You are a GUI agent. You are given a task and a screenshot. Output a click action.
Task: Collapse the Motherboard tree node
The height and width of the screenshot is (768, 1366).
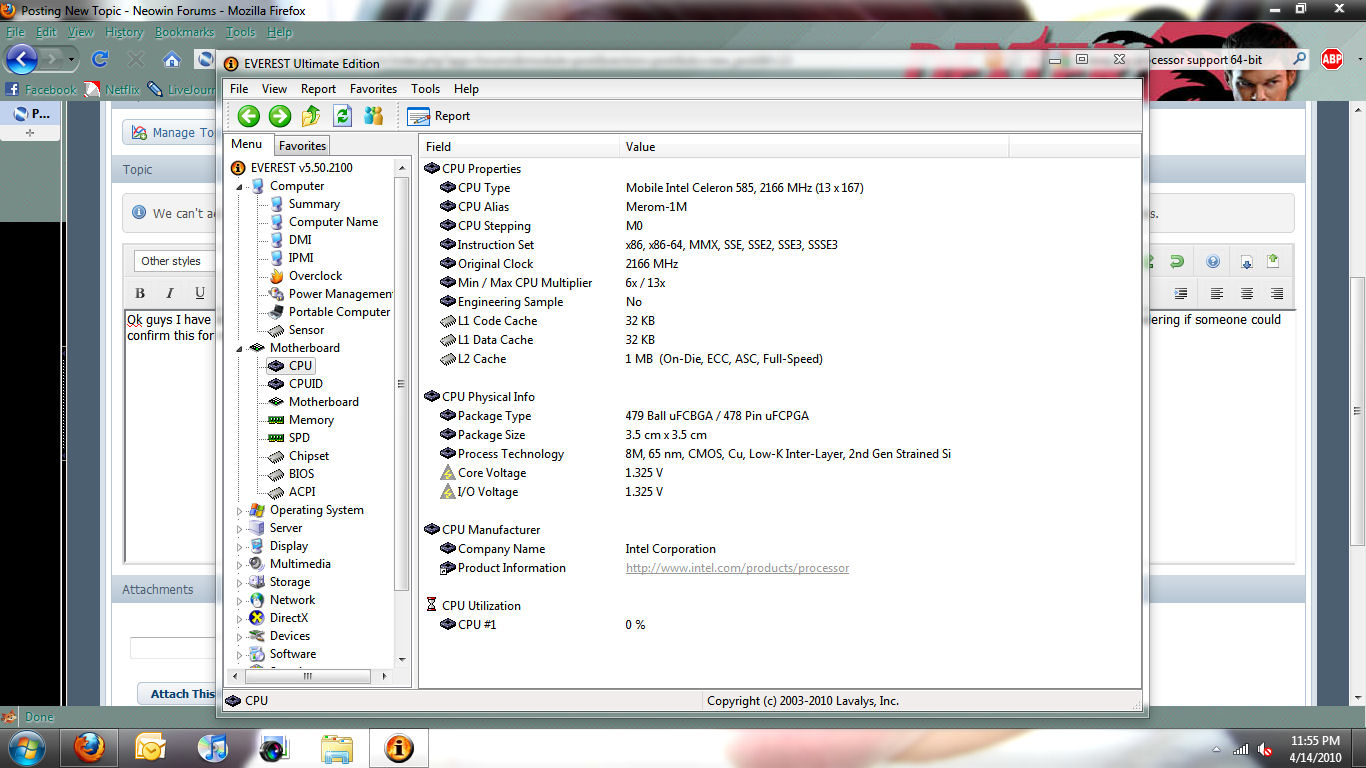pyautogui.click(x=240, y=349)
